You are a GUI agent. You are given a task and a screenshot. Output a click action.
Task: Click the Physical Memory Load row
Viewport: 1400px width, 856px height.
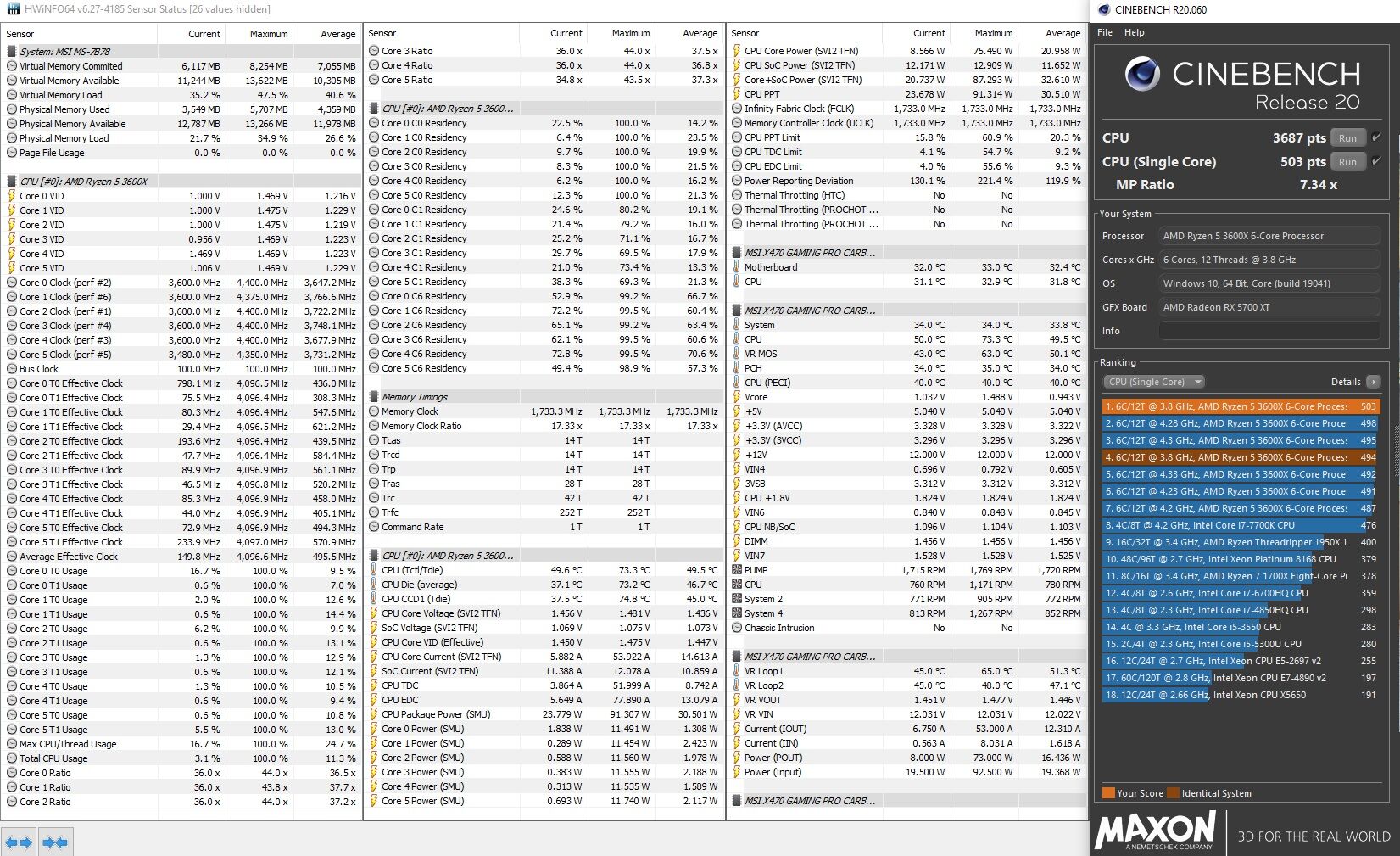[181, 138]
